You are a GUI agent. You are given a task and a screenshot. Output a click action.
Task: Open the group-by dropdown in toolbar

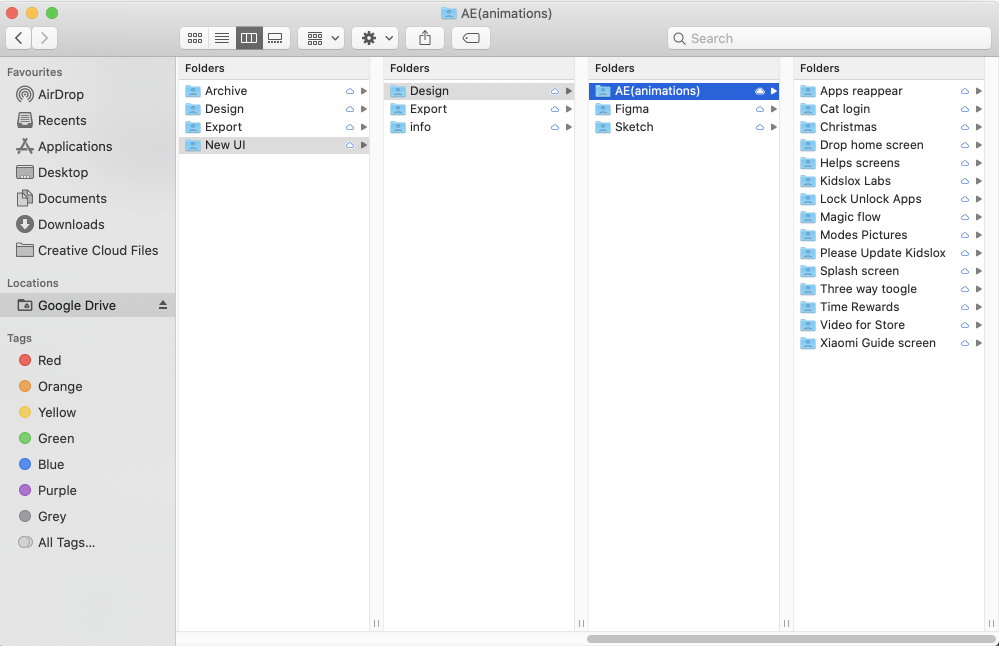point(321,38)
